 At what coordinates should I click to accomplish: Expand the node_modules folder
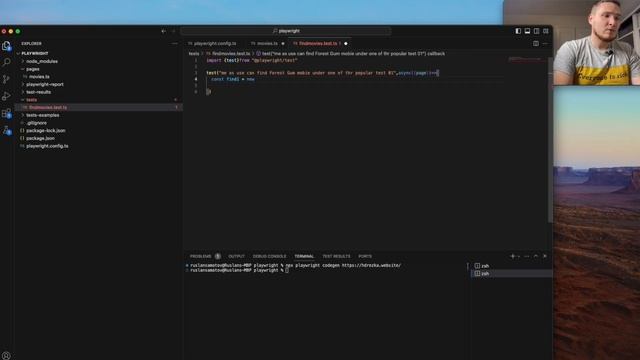pyautogui.click(x=42, y=61)
